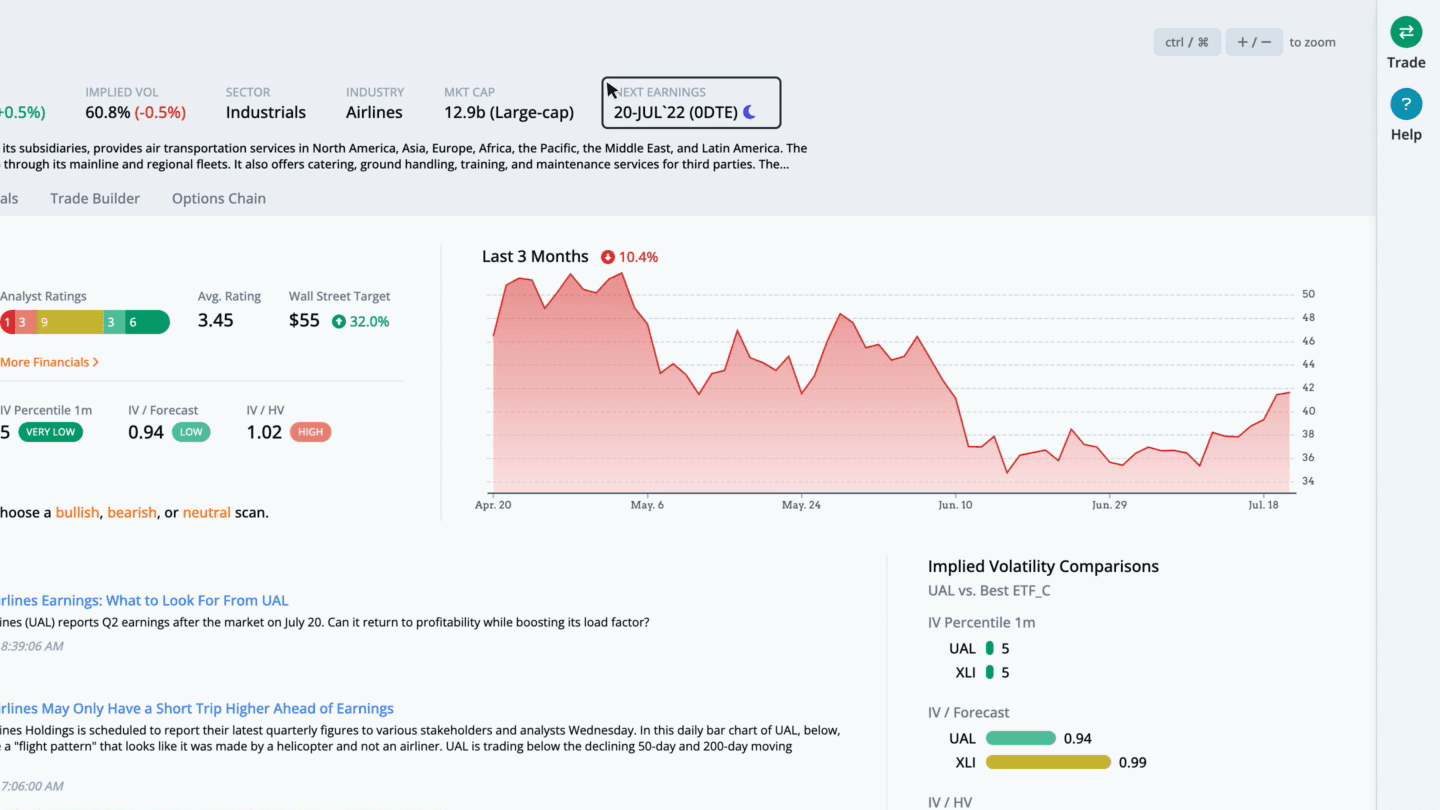The width and height of the screenshot is (1440, 810).
Task: Open the 'What to Look For From UAL' article
Action: click(x=144, y=601)
